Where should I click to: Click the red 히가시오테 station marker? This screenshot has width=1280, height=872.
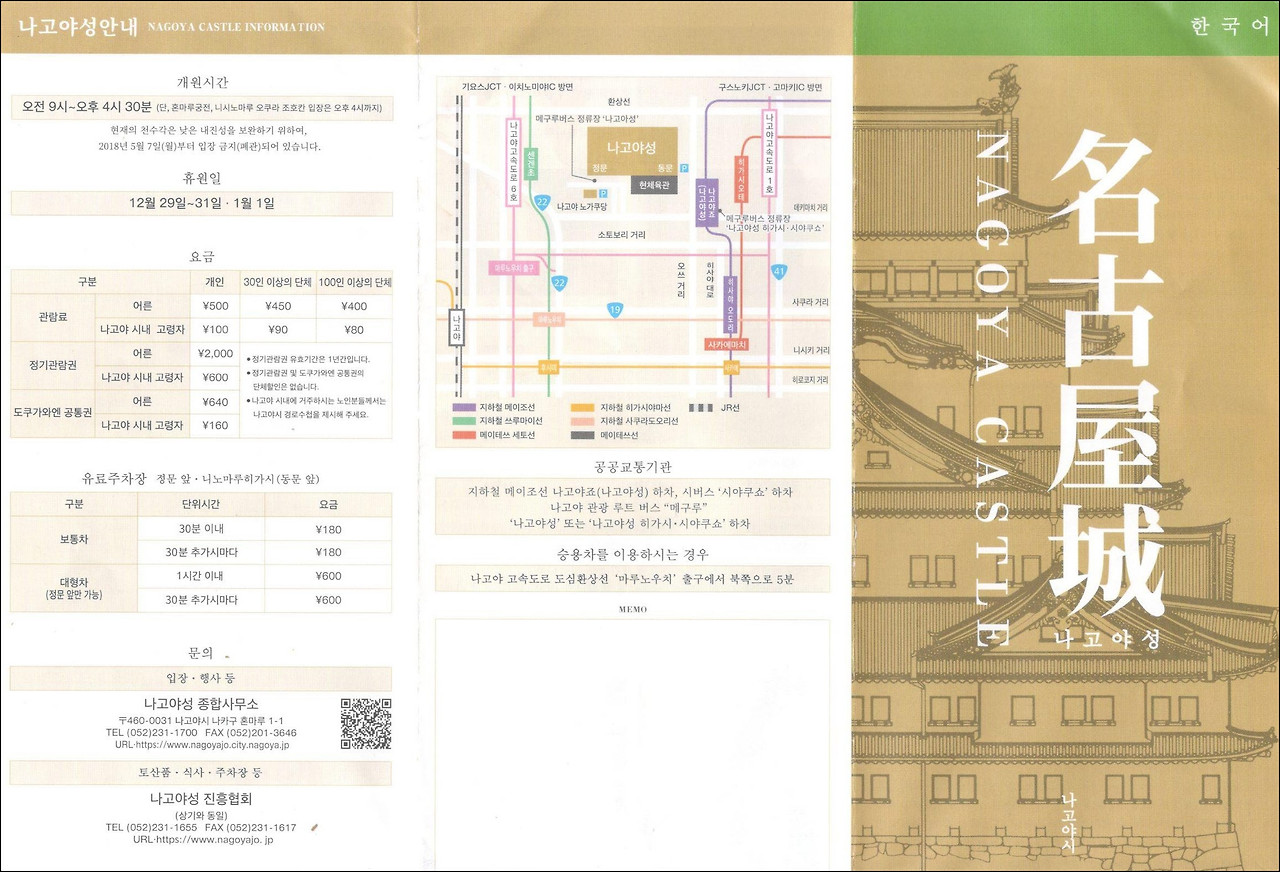click(x=741, y=179)
